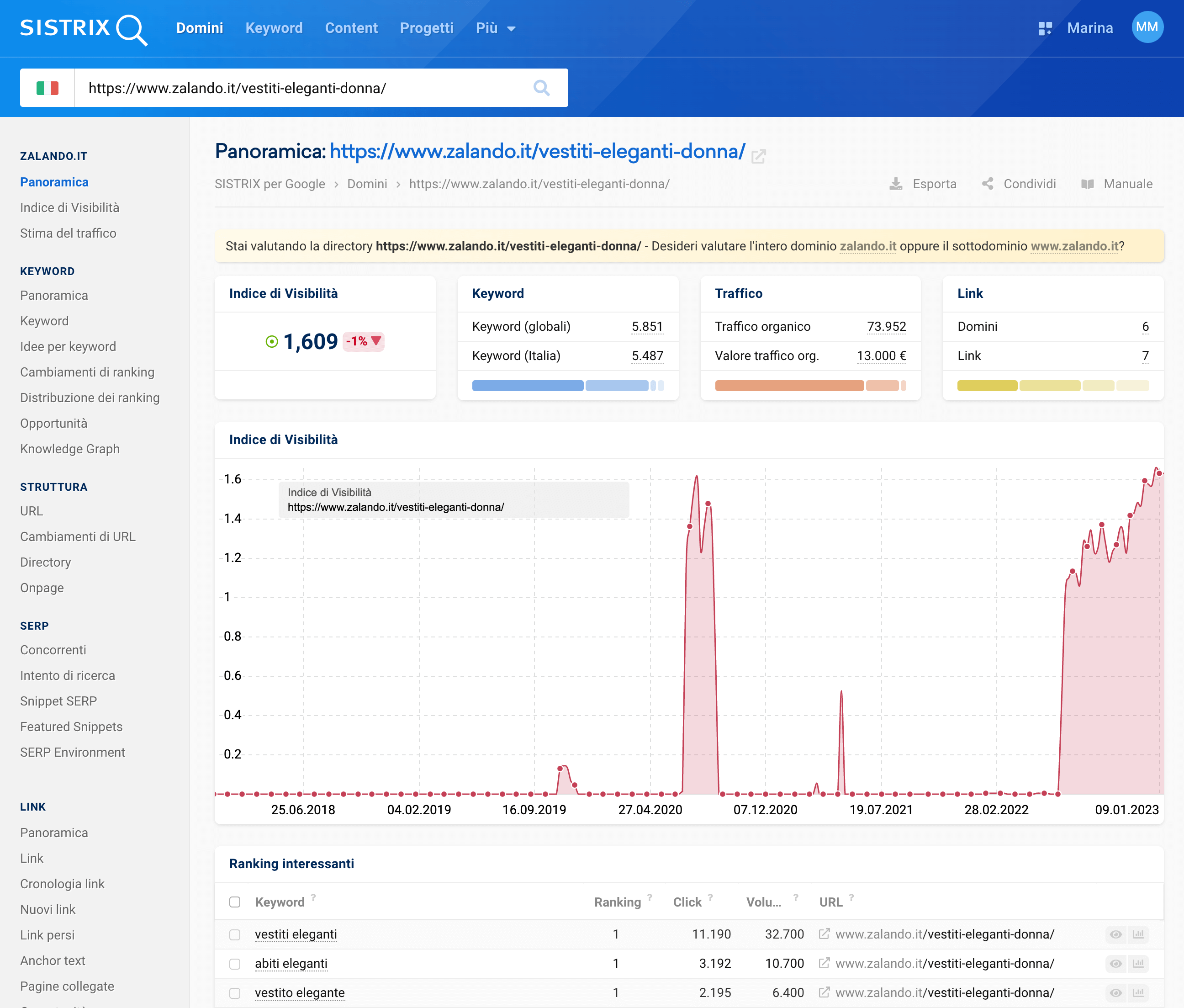Open the vestiti eleganti keyword link
The image size is (1184, 1008).
296,934
